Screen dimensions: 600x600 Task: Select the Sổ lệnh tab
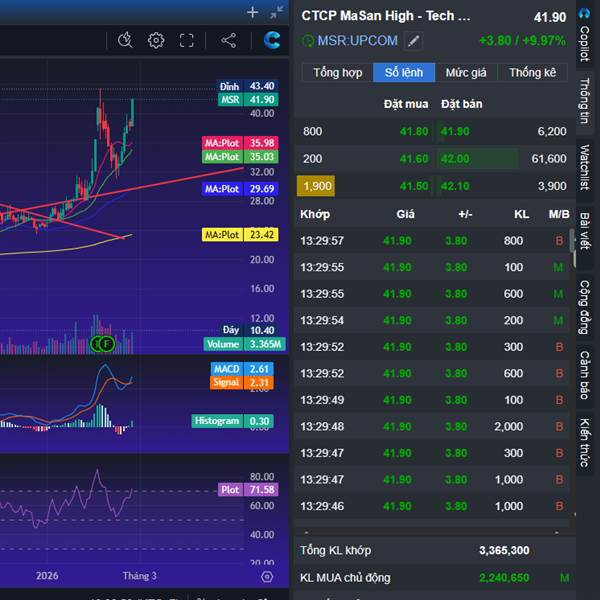coord(404,72)
